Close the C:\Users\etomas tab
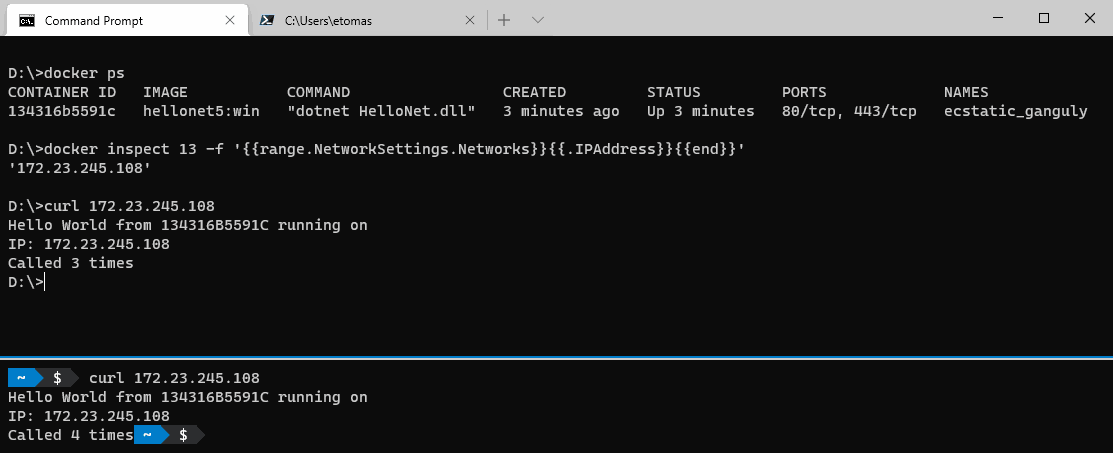Screen dimensions: 1113x453 pyautogui.click(x=470, y=20)
